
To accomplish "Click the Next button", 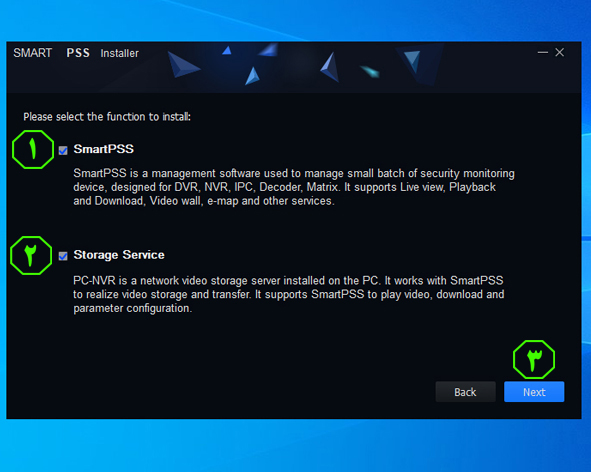I will coord(534,392).
